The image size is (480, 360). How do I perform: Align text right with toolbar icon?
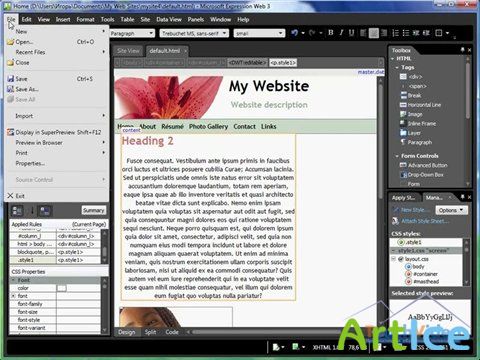(384, 33)
